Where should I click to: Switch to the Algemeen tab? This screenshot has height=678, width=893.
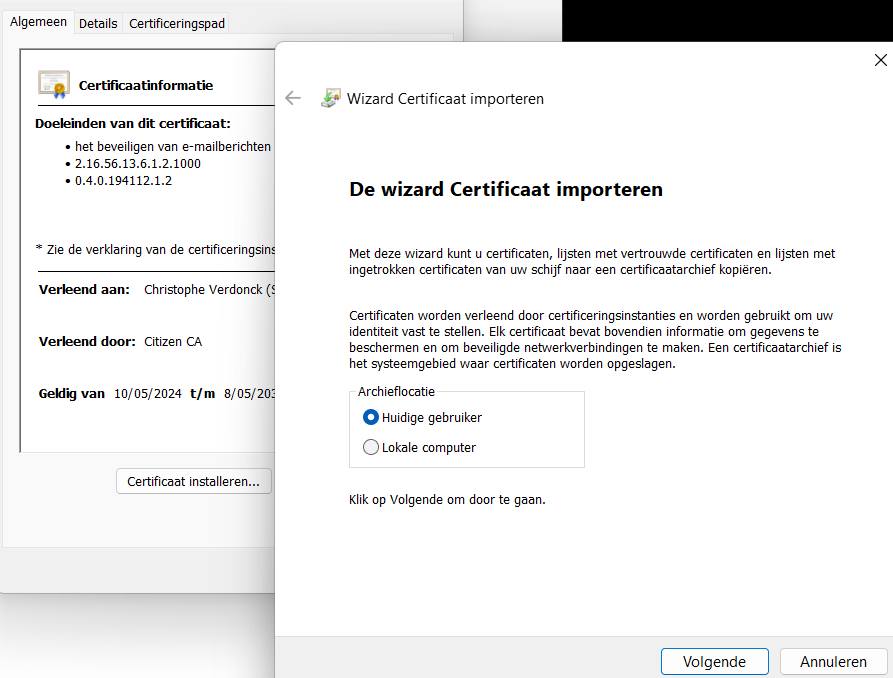[38, 22]
